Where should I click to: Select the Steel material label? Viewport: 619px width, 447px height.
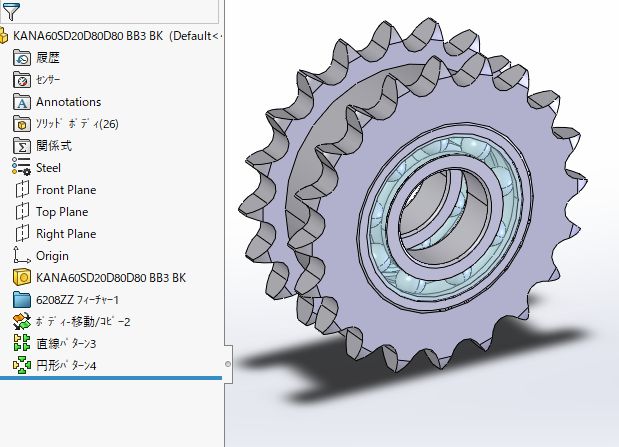[49, 168]
